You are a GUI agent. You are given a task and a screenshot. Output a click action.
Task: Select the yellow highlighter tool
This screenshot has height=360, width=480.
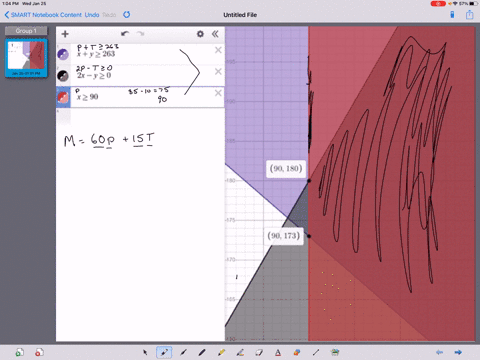[x=221, y=352]
